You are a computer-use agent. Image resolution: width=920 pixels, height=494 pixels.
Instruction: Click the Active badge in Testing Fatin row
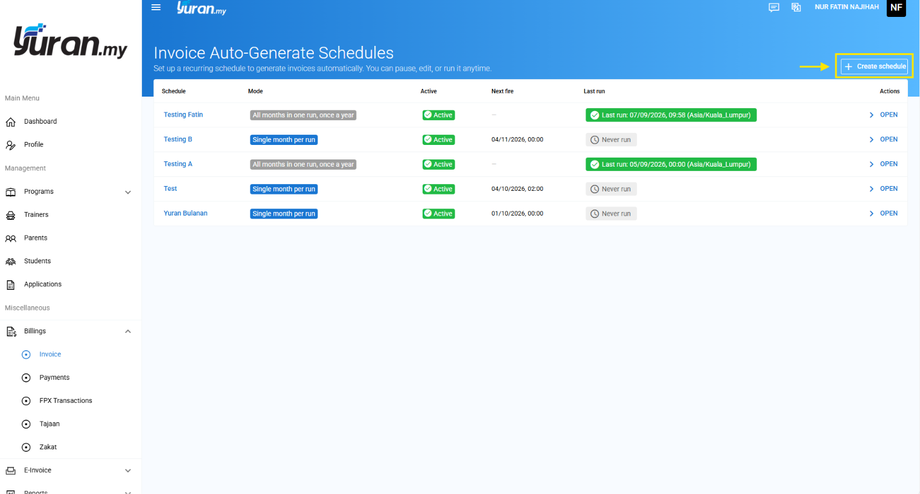coord(438,115)
